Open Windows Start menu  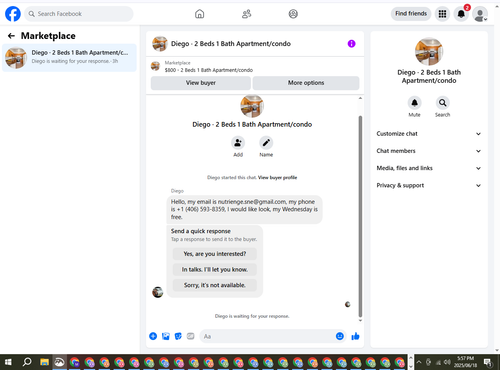coord(8,362)
